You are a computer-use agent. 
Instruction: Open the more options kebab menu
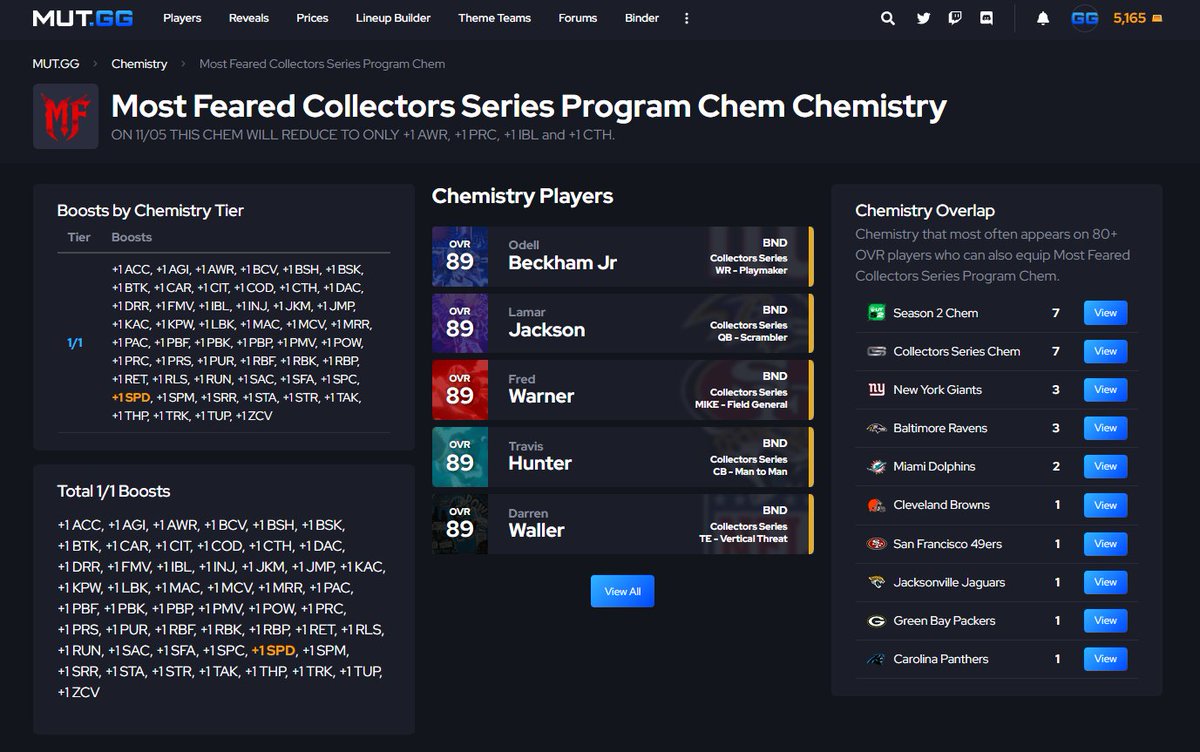686,18
